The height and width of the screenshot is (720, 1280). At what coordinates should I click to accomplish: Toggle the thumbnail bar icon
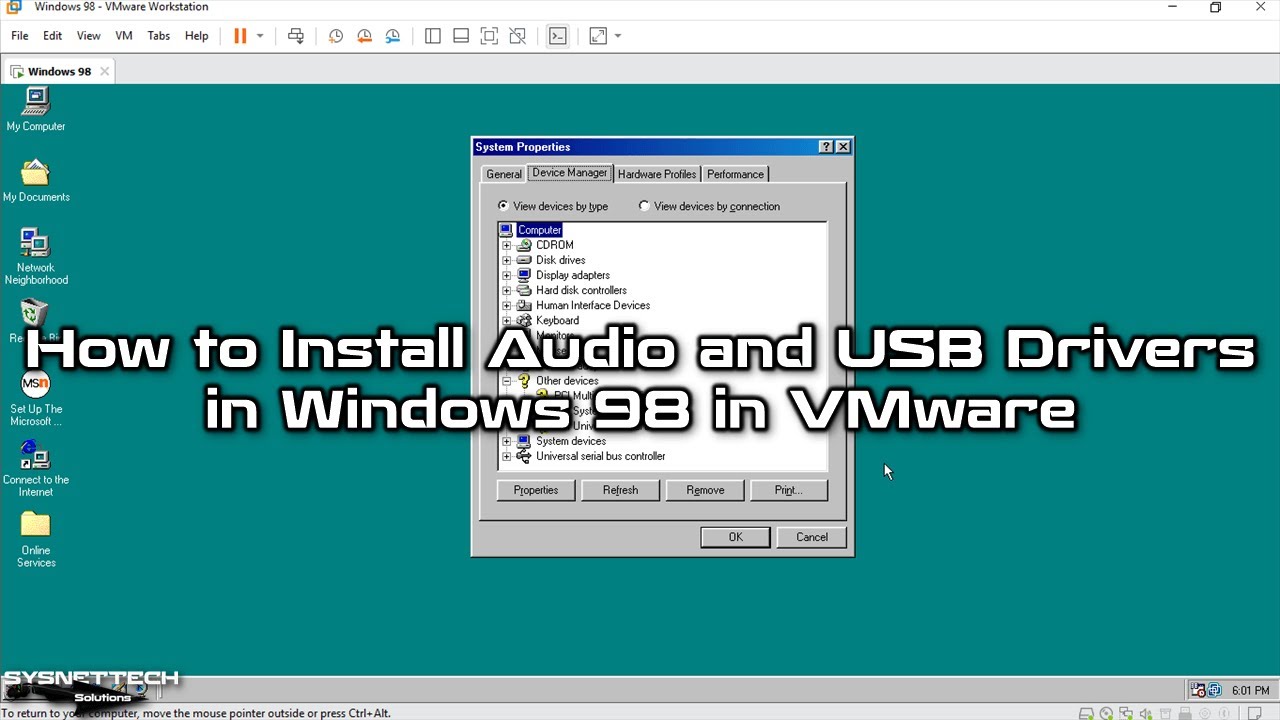pyautogui.click(x=461, y=36)
